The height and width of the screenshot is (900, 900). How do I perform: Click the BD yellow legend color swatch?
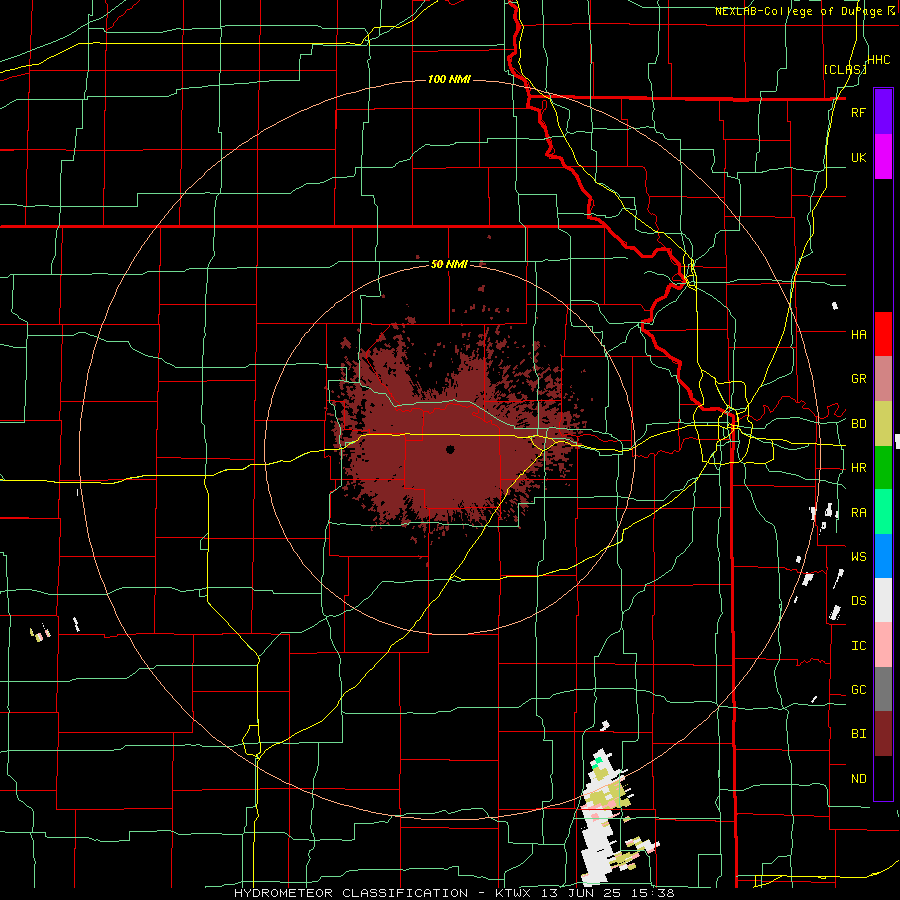coord(883,424)
